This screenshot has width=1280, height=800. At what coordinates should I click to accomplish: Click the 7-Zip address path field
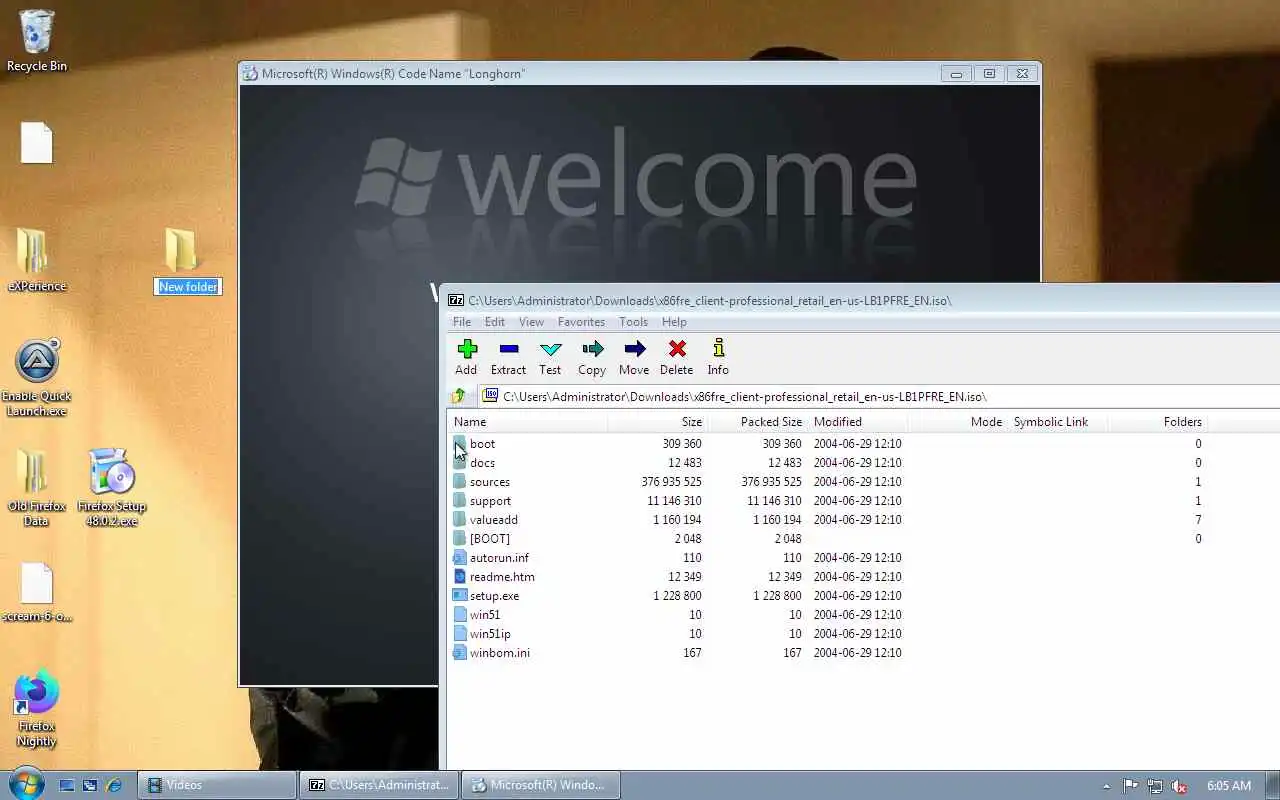click(880, 397)
